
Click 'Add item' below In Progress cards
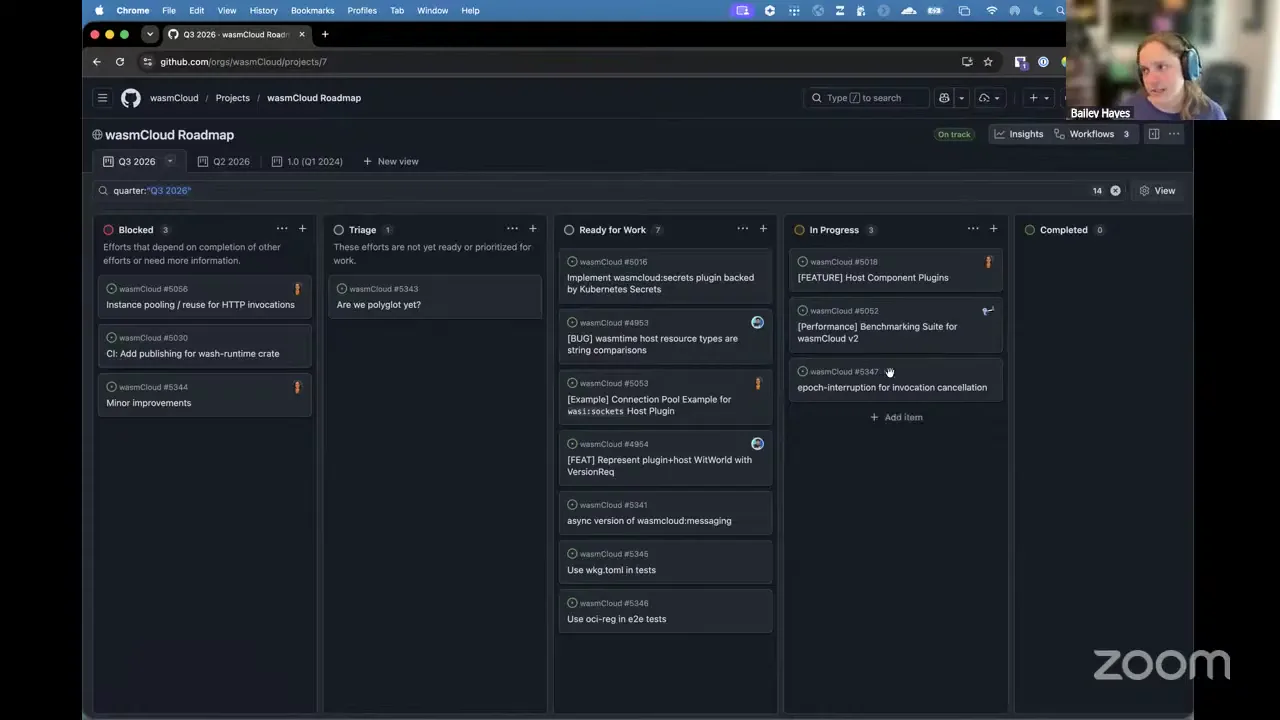pyautogui.click(x=896, y=417)
